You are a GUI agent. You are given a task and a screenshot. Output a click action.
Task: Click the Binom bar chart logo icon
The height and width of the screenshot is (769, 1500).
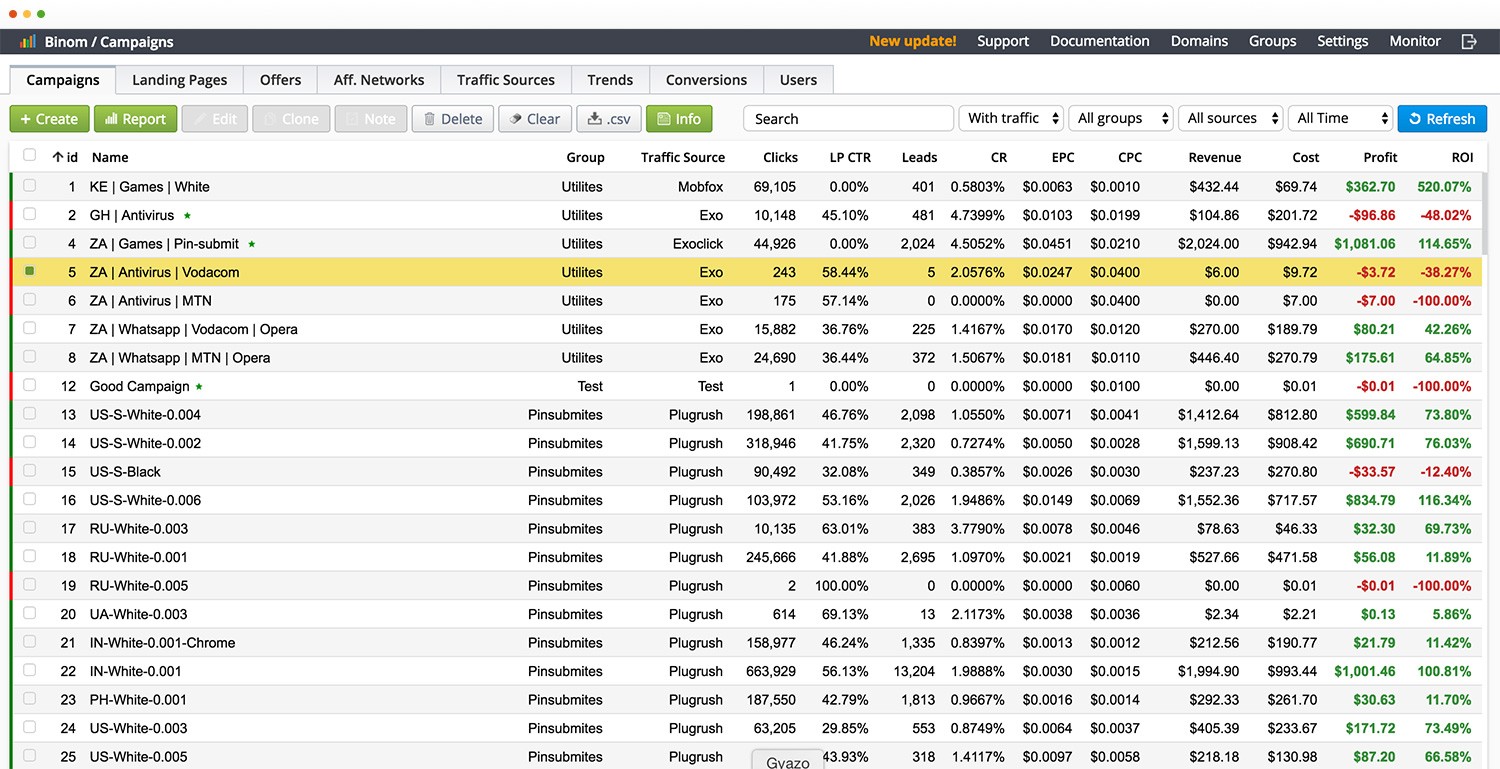click(x=28, y=41)
